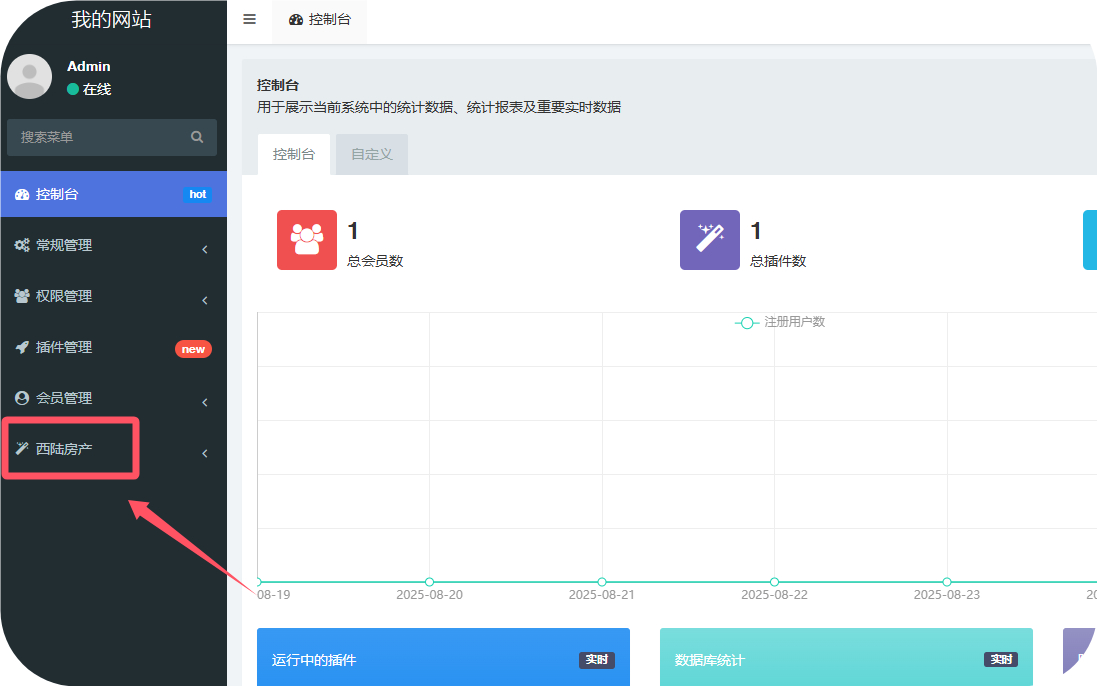Select the 控制台 dashboard icon in the sidebar
The height and width of the screenshot is (686, 1097).
(x=21, y=194)
